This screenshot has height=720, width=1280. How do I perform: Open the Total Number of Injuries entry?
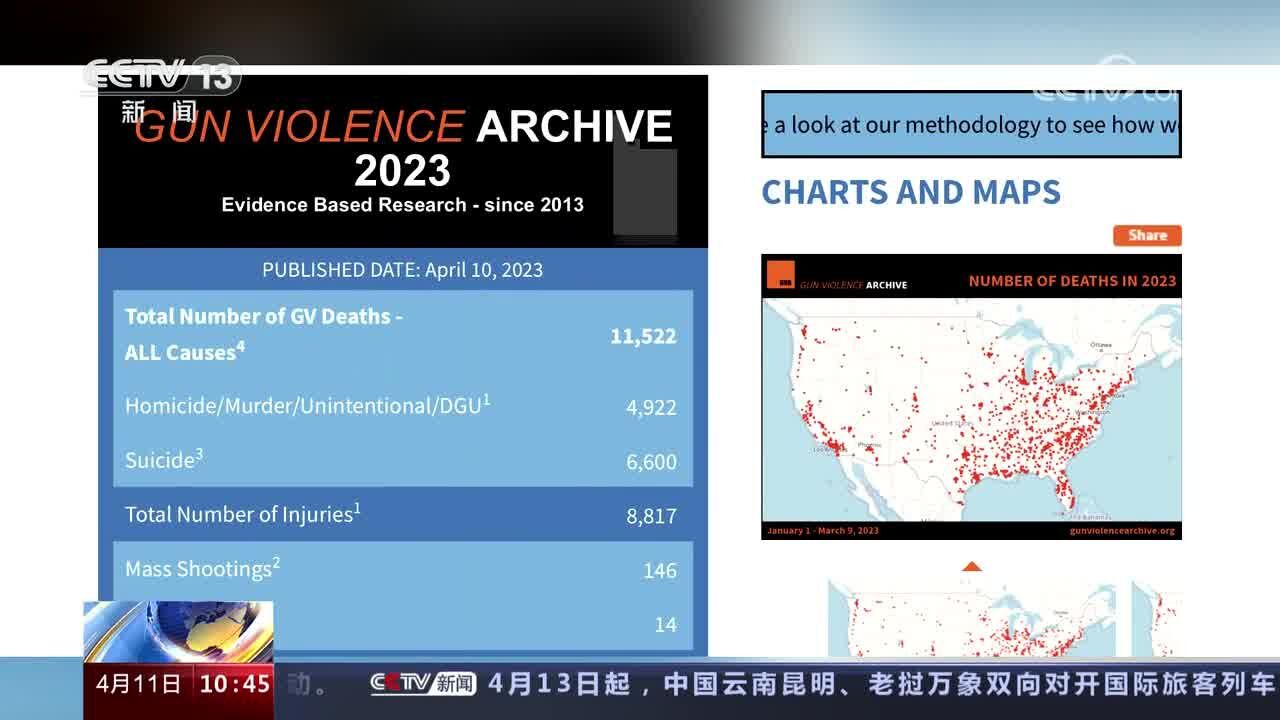click(243, 513)
